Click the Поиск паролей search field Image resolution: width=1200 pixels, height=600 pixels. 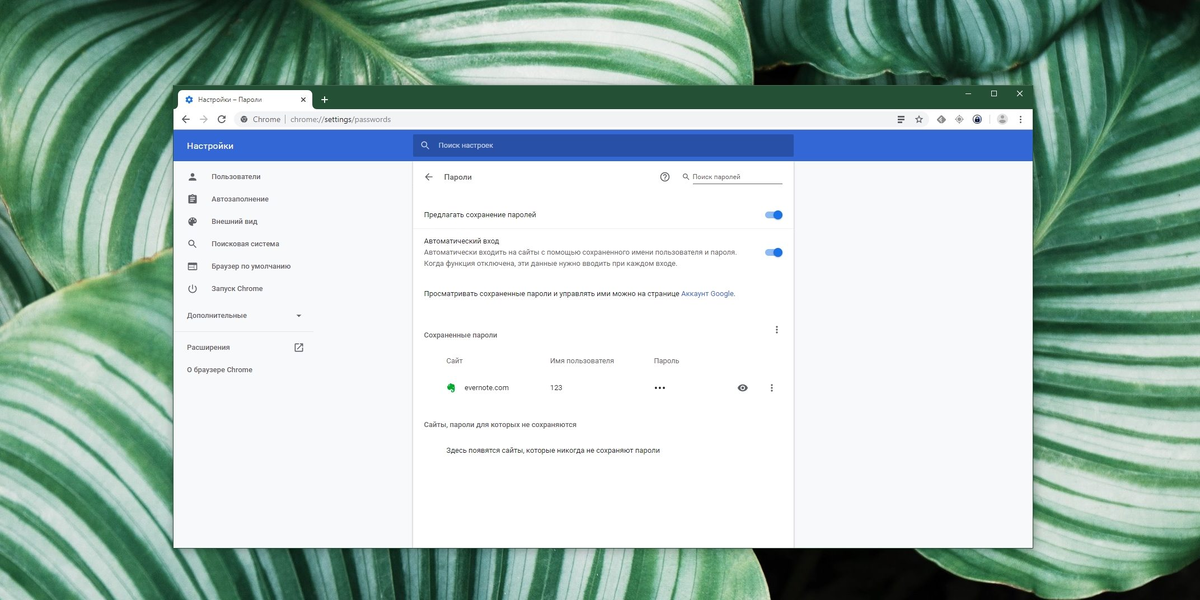[737, 177]
